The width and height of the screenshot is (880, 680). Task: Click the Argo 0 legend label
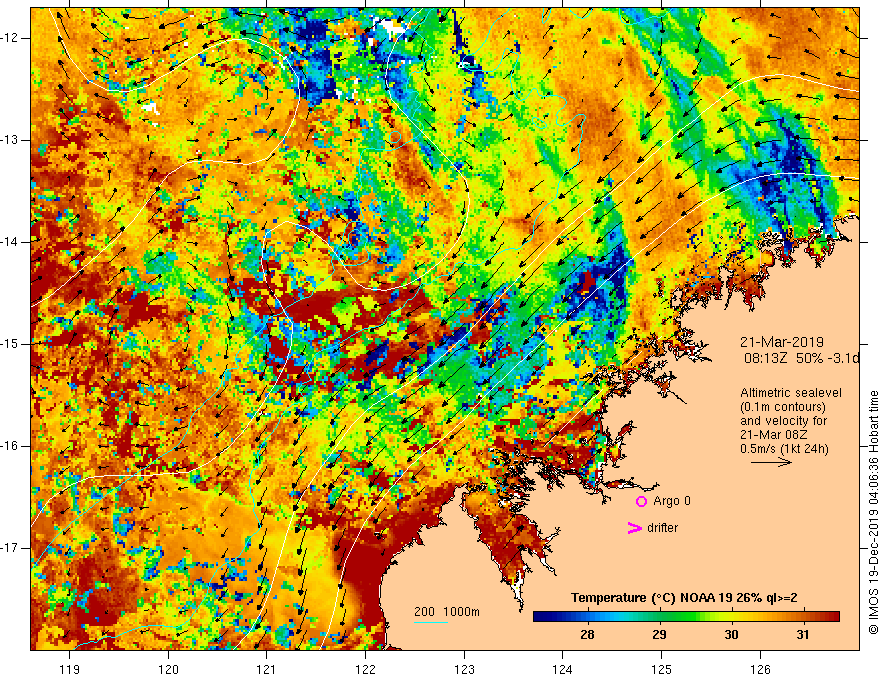672,501
